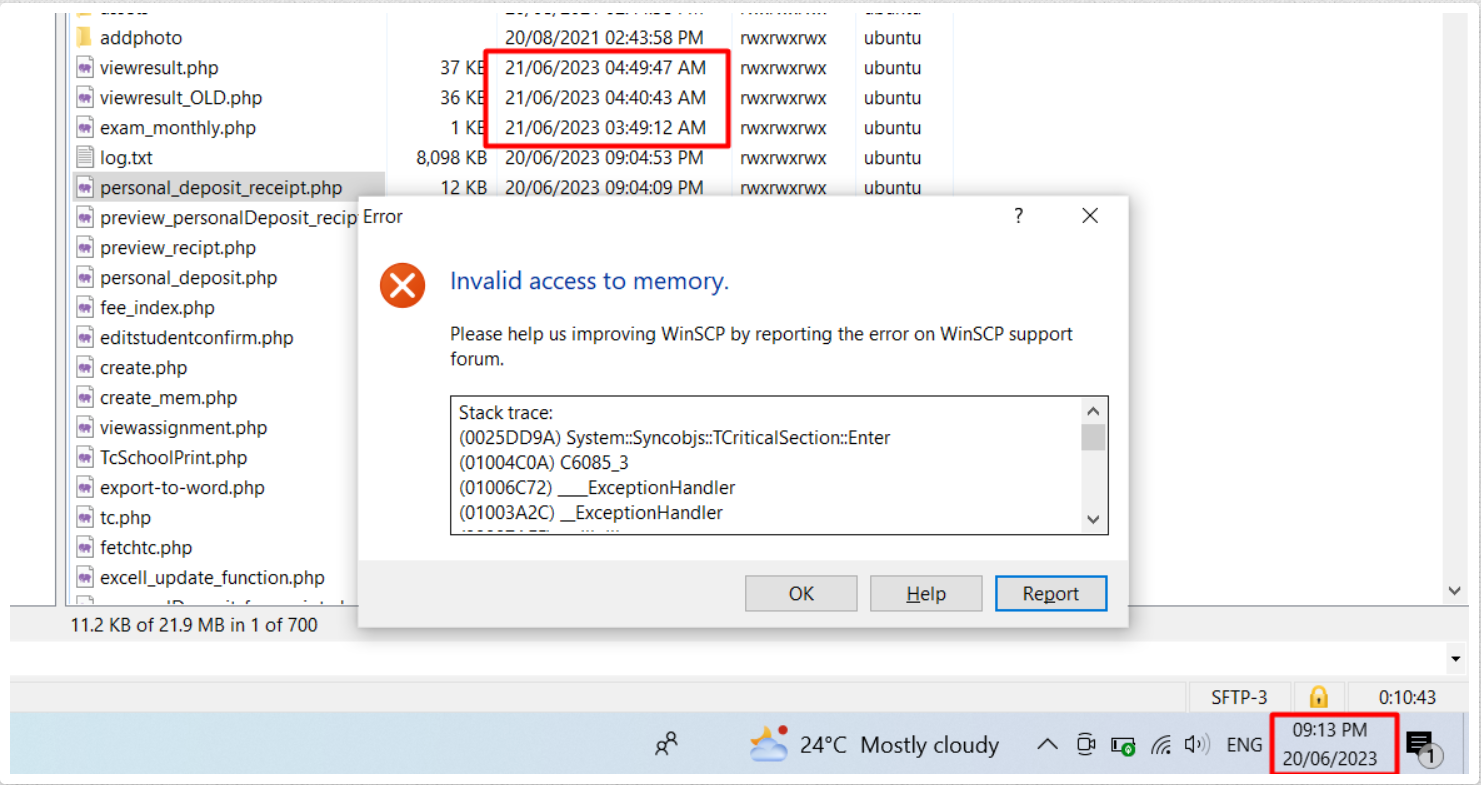Open dropdown arrow below the file panel
1481x785 pixels.
coord(1456,658)
